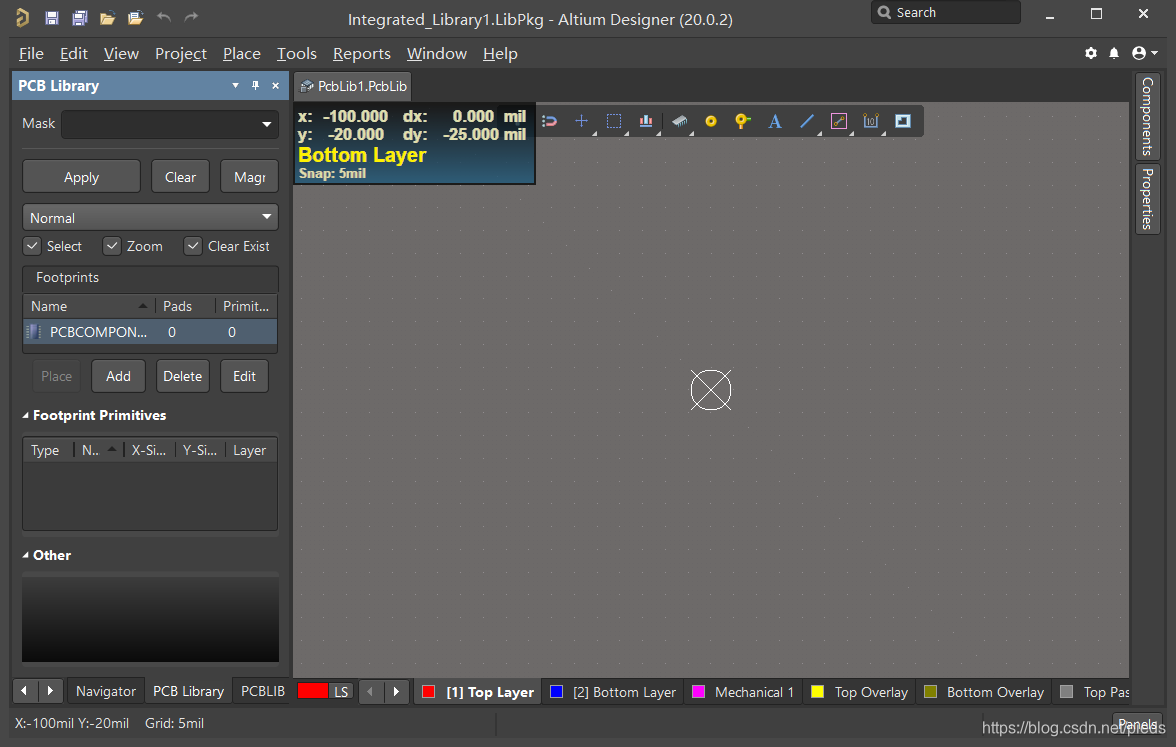Activate the selection rectangle tool
This screenshot has width=1176, height=747.
tap(614, 121)
